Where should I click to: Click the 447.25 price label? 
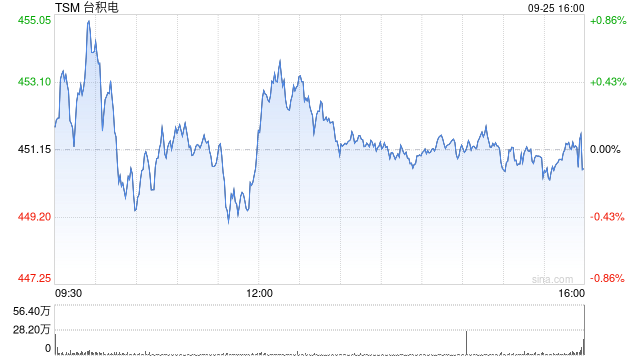(x=34, y=278)
